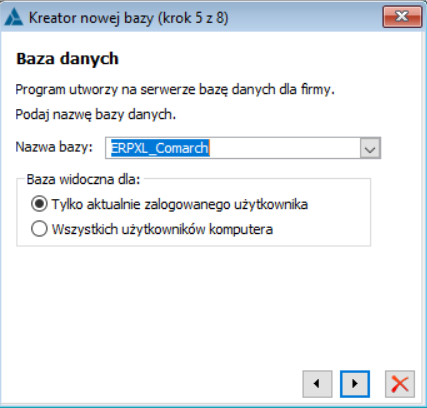427x408 pixels.
Task: Click the Tylko aktualnie zalogowanego użytkownika label text
Action: pyautogui.click(x=180, y=204)
